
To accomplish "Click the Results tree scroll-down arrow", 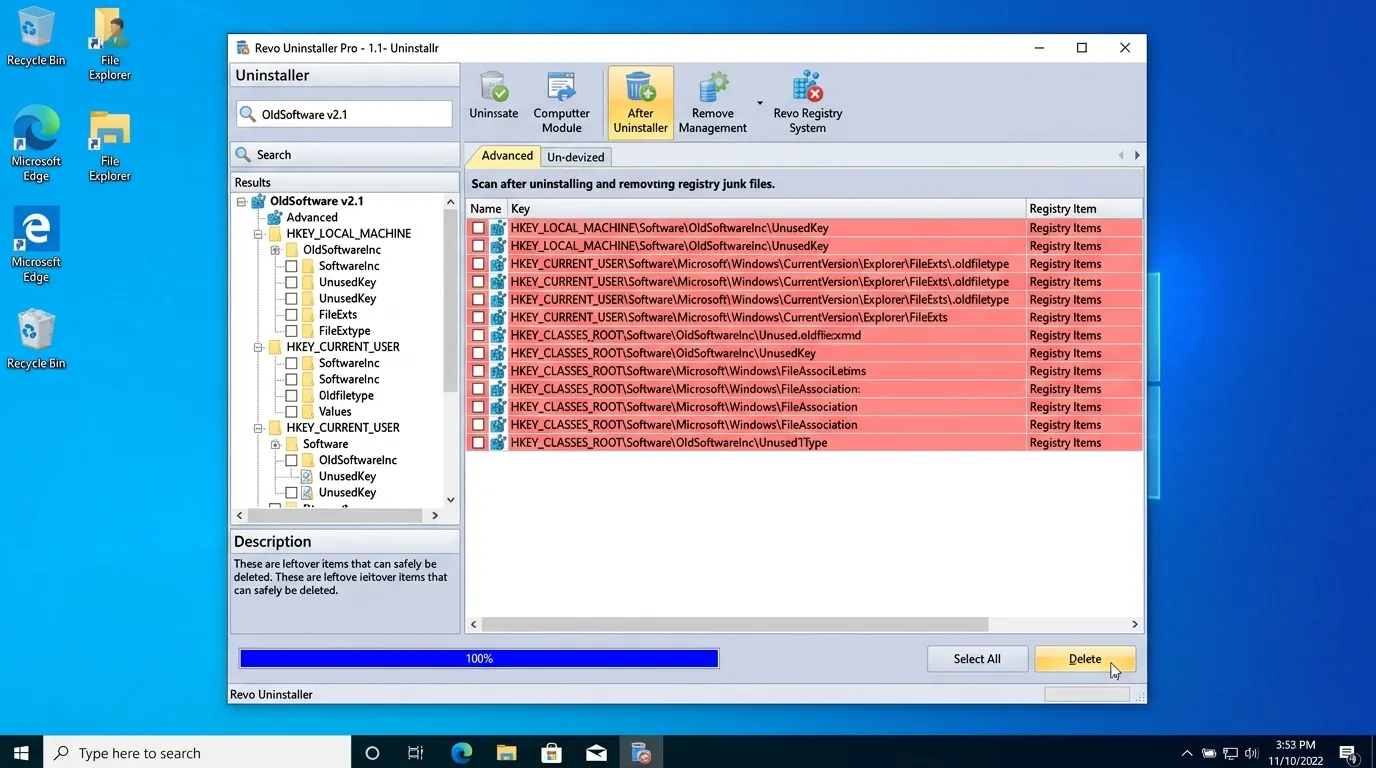I will [x=450, y=500].
